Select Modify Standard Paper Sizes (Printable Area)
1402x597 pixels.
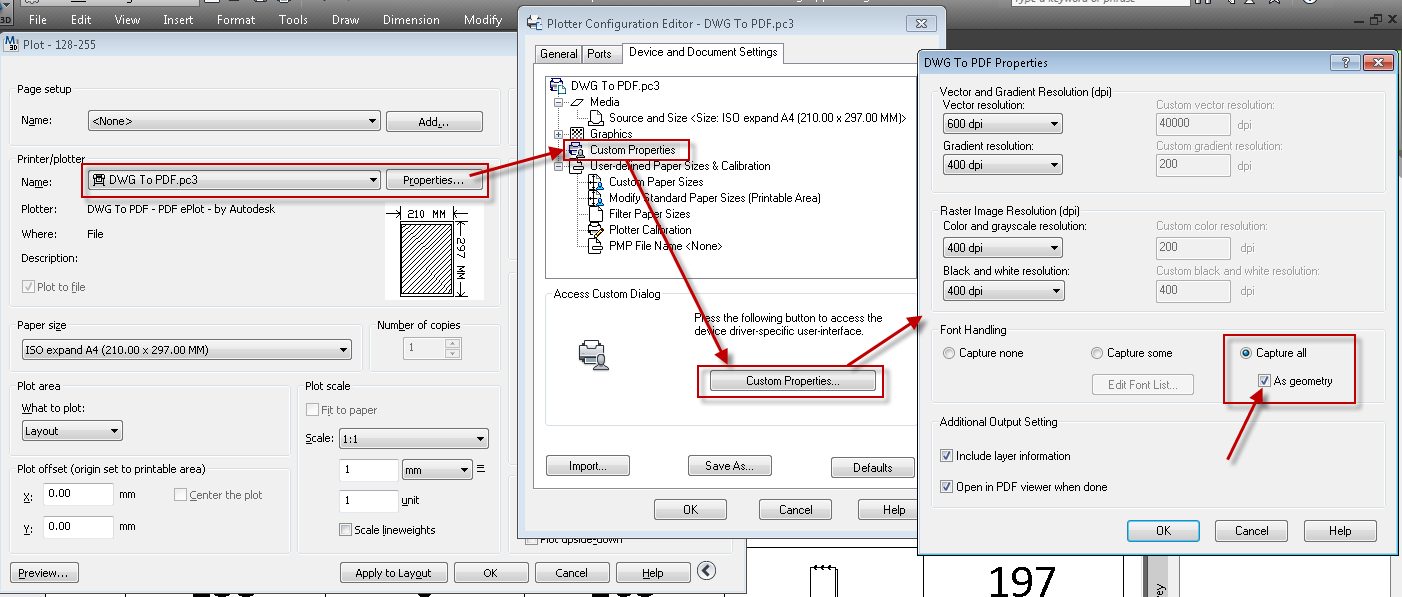pyautogui.click(x=714, y=198)
